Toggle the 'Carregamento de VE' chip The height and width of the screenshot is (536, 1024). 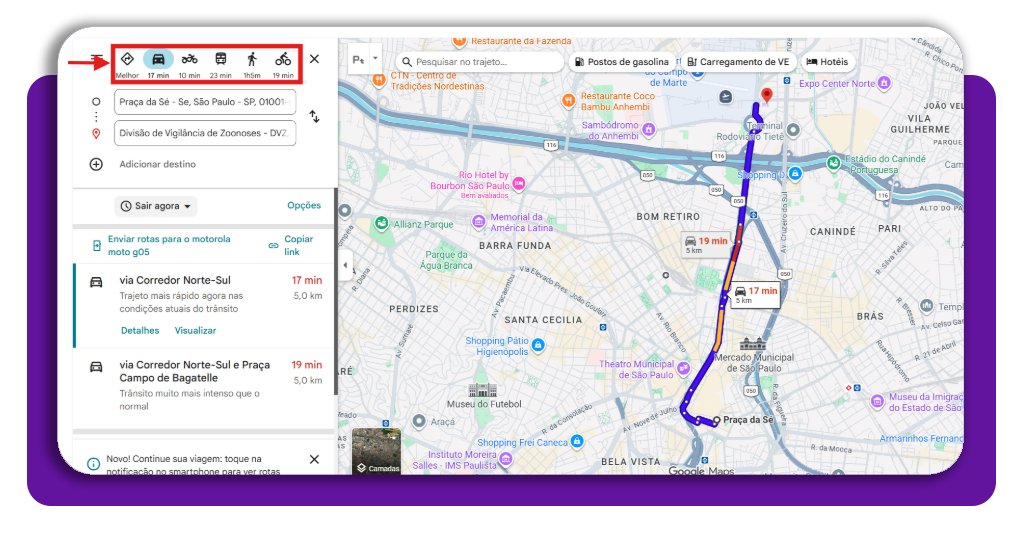pos(738,62)
